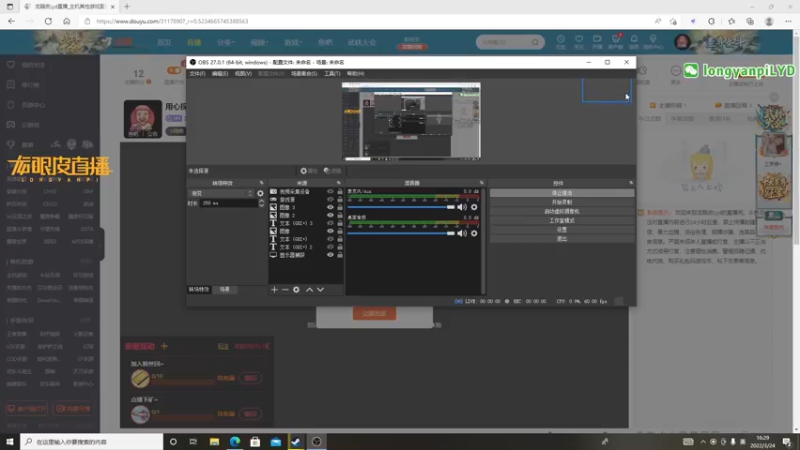Click the 滤镜 filters icon above docks

(333, 171)
